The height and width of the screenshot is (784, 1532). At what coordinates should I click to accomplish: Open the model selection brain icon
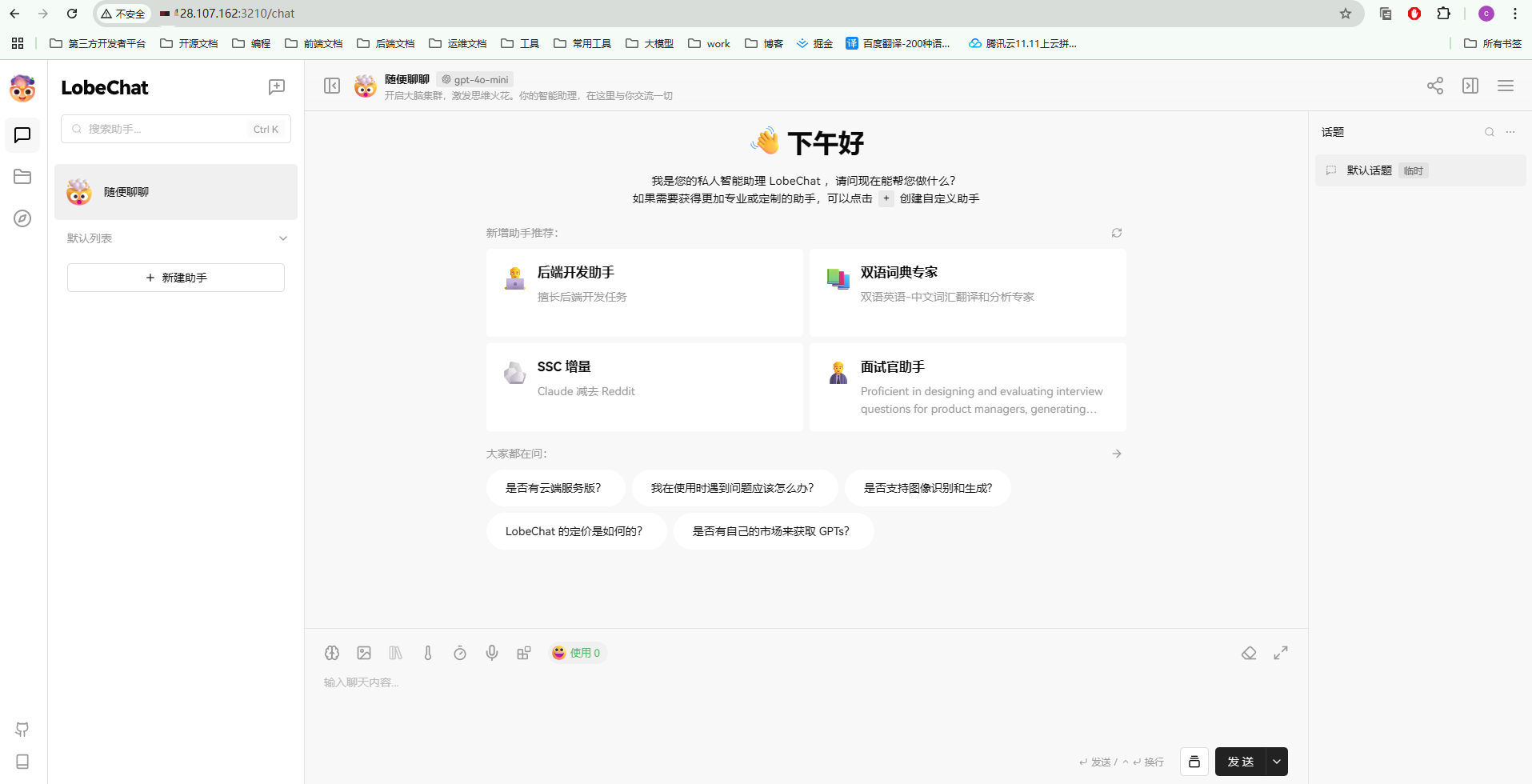(x=332, y=653)
